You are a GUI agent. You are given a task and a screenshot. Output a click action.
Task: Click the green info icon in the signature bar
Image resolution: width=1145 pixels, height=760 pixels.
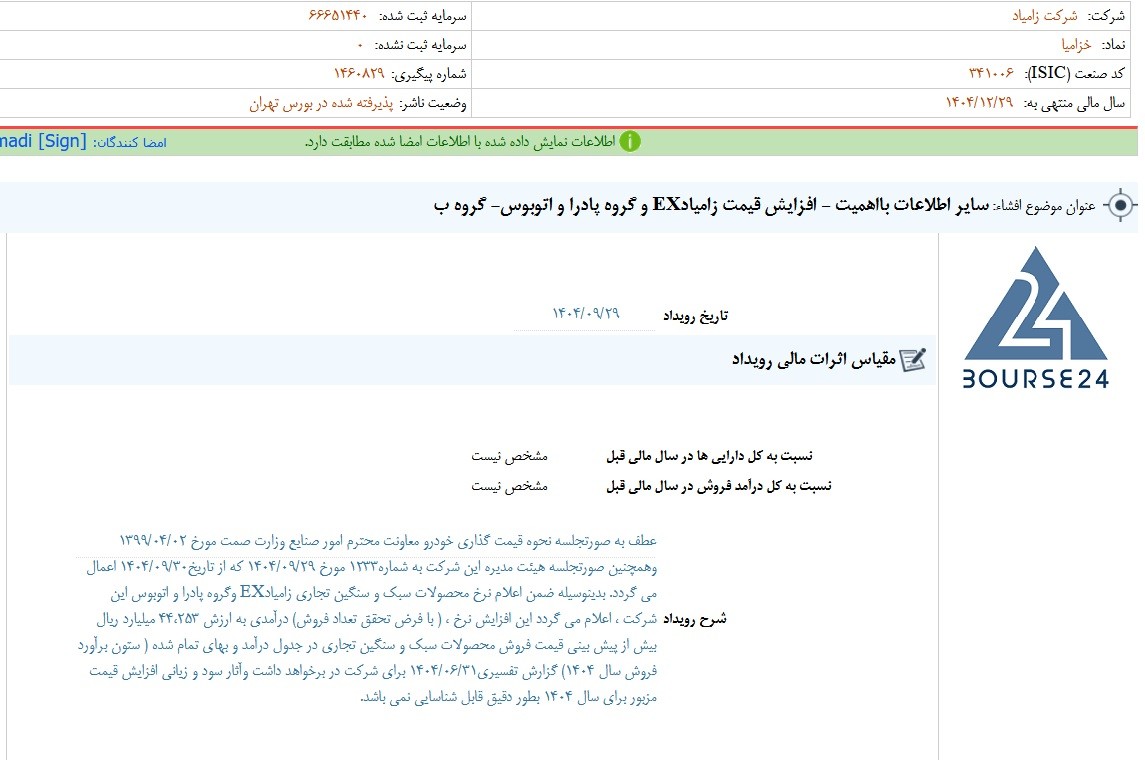629,142
